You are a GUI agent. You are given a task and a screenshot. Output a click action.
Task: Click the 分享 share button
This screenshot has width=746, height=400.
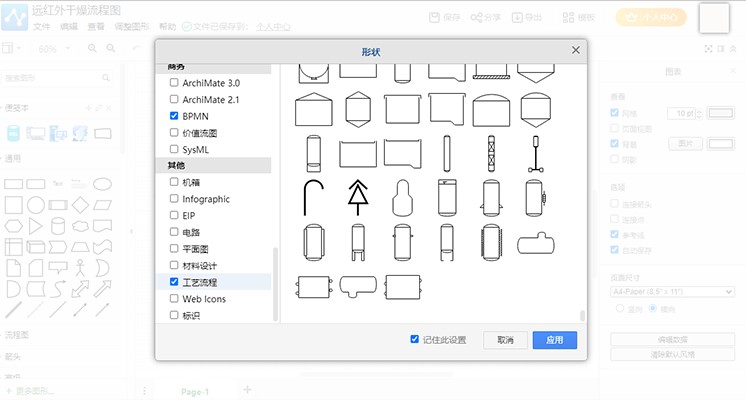(485, 18)
